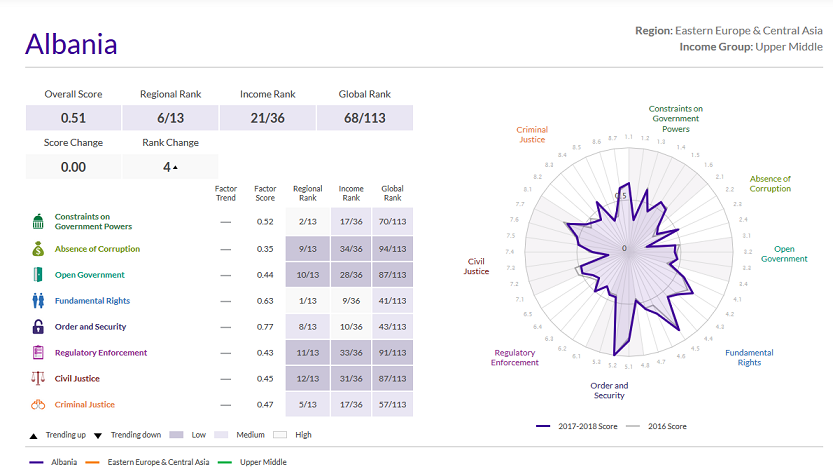Click the Global Rank 68/113 value box
Screen dimensions: 833x474
(x=364, y=118)
